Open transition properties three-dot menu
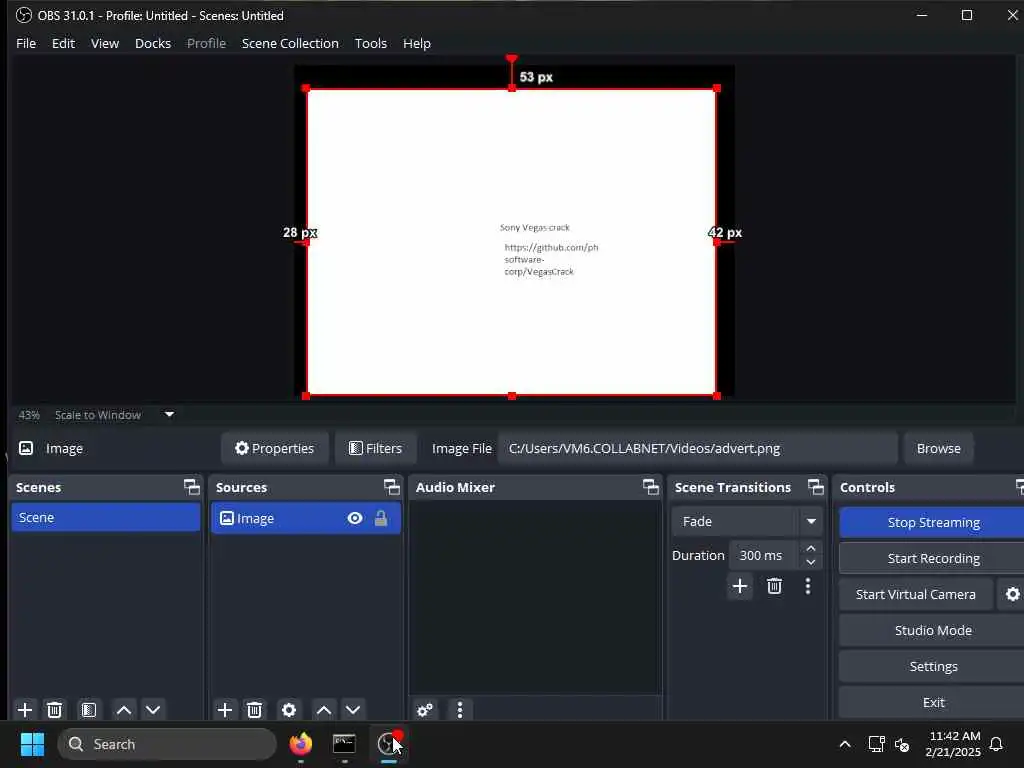 808,586
